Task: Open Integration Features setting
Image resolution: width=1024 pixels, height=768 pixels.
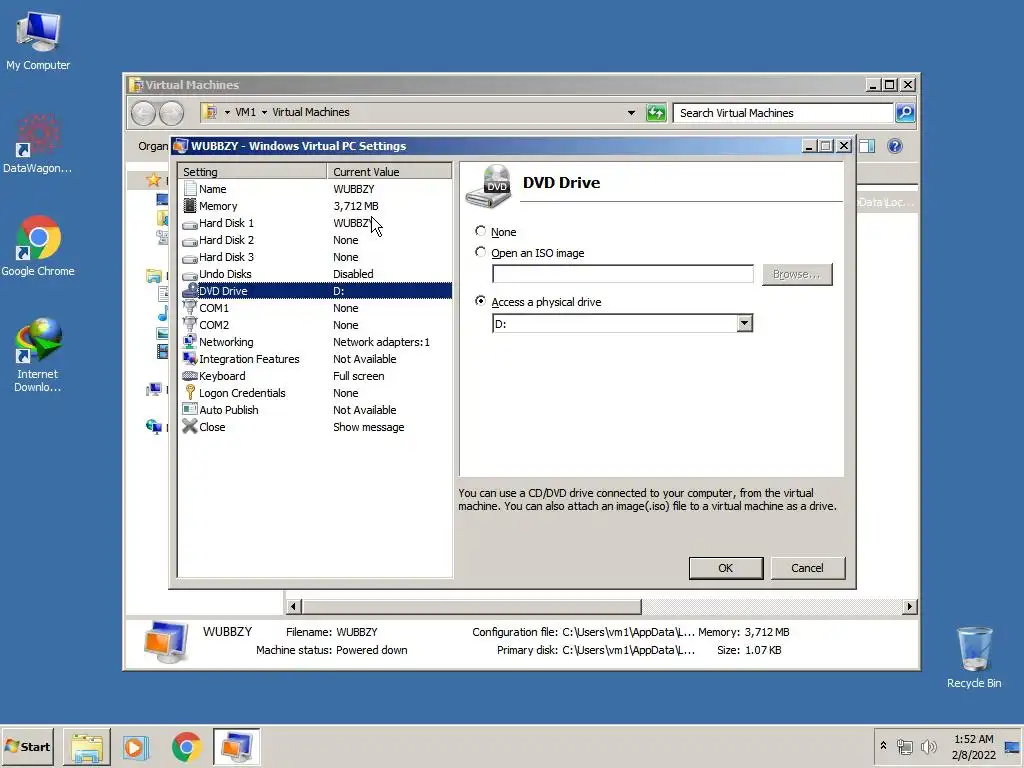Action: [315, 359]
